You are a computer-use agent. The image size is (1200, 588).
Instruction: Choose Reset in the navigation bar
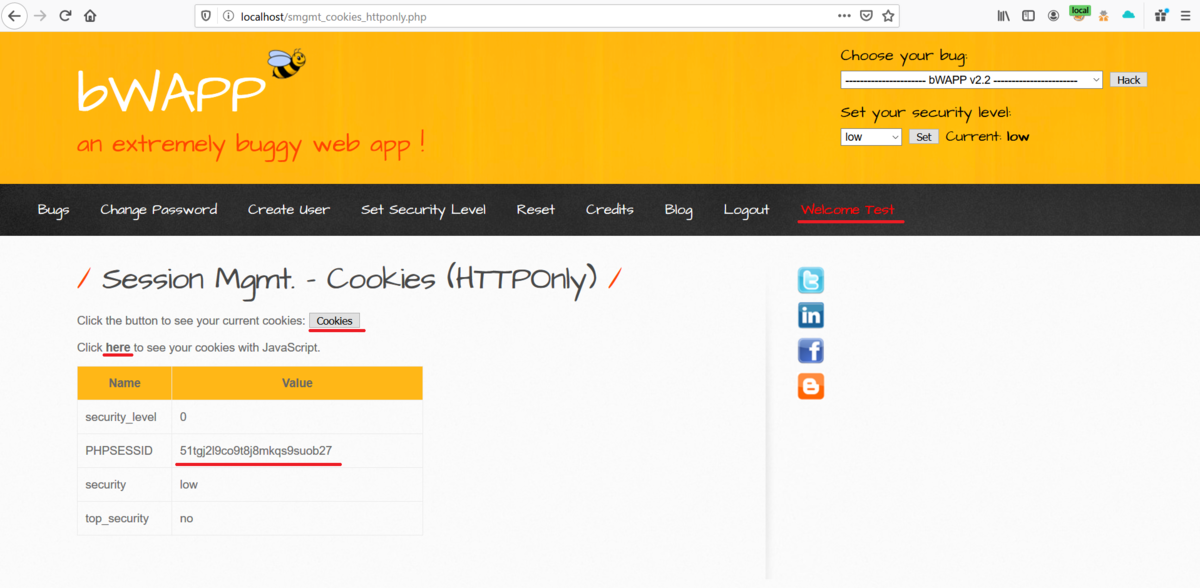(536, 210)
